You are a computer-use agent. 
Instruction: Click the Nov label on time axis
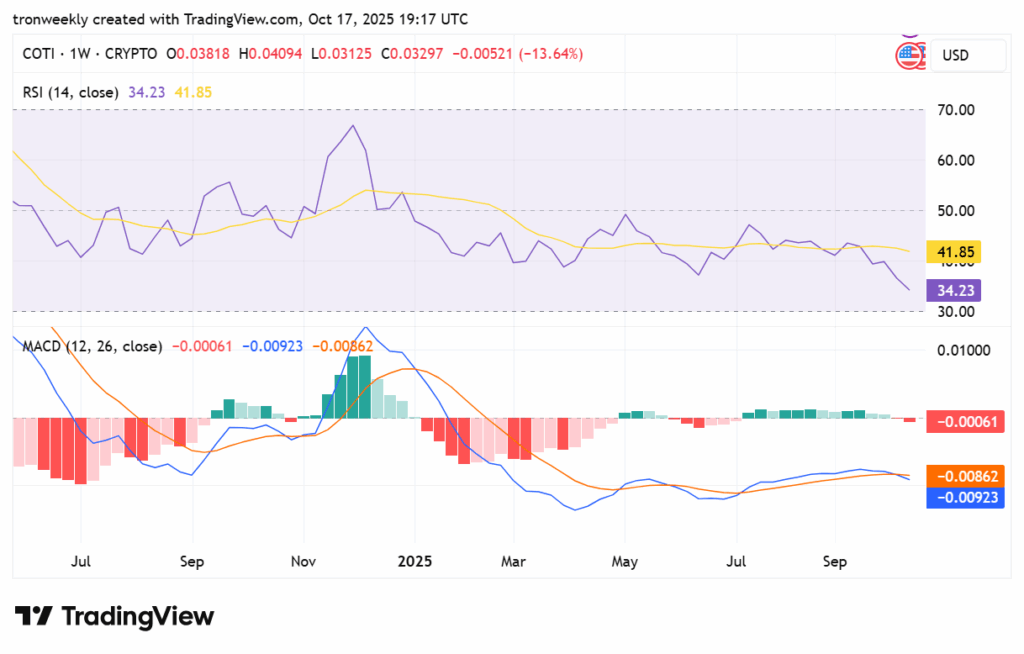tap(302, 562)
